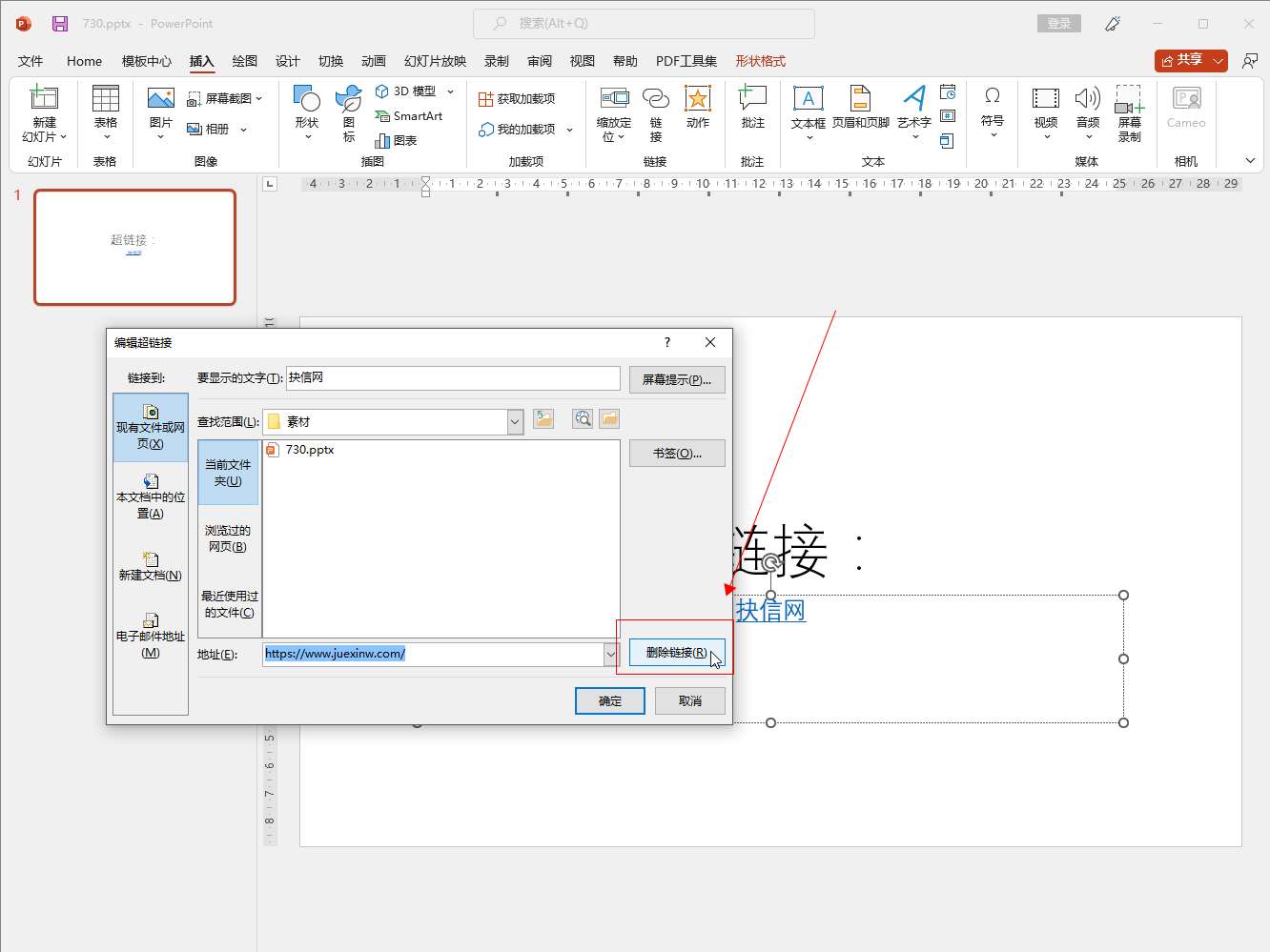Select Current Folder (当前文件夹) tab
This screenshot has width=1270, height=952.
point(229,473)
